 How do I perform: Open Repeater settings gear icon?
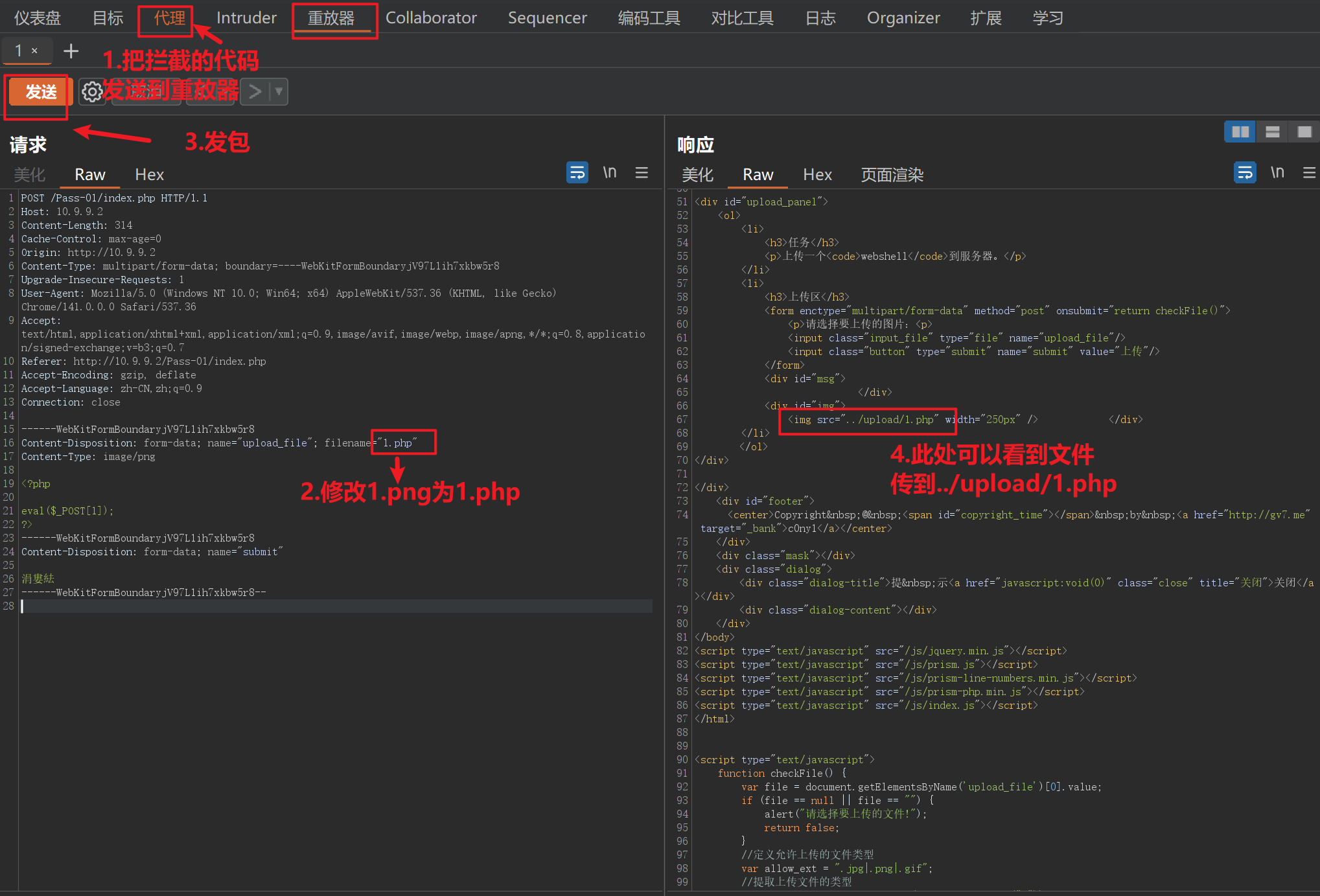point(92,92)
